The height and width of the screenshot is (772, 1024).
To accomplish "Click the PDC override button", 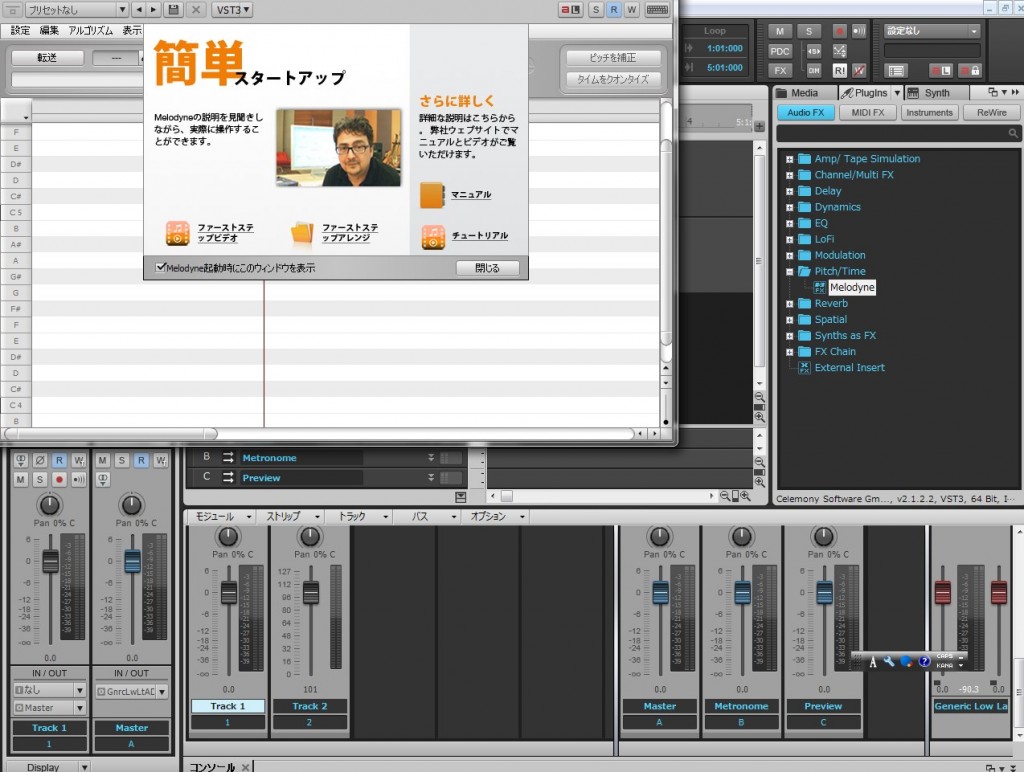I will 780,51.
